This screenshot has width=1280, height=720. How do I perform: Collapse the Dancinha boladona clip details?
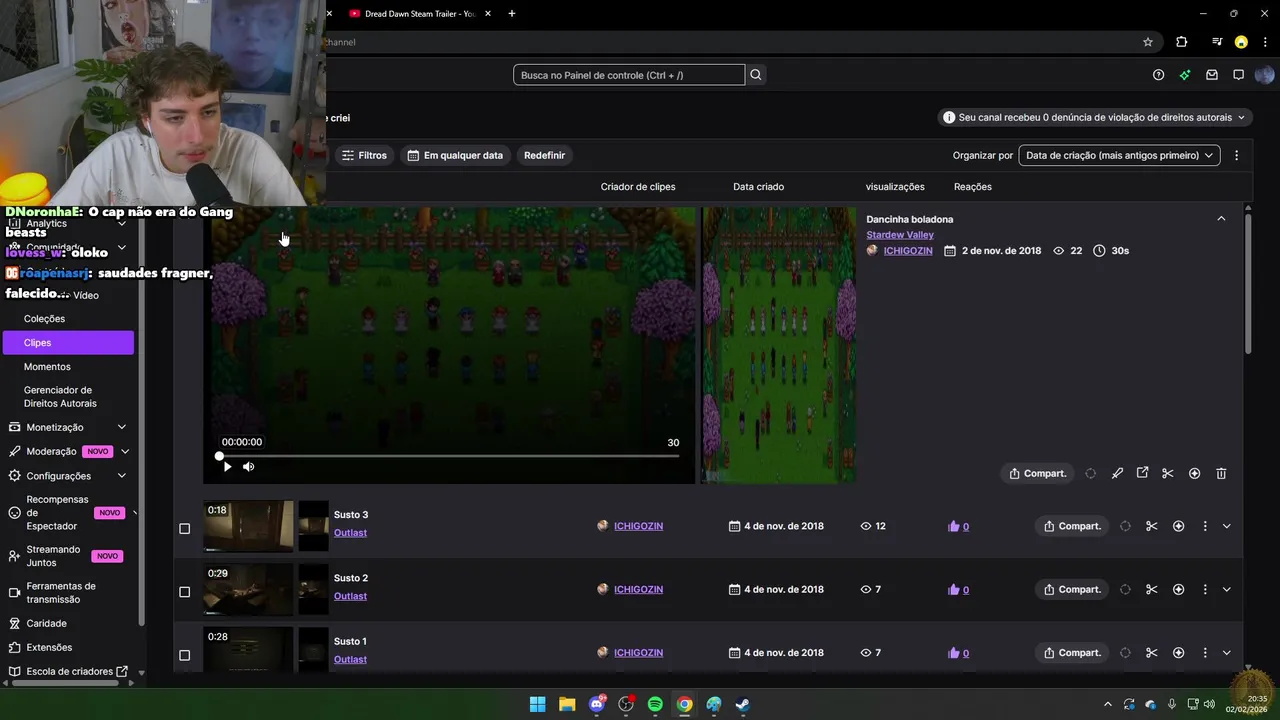point(1221,219)
